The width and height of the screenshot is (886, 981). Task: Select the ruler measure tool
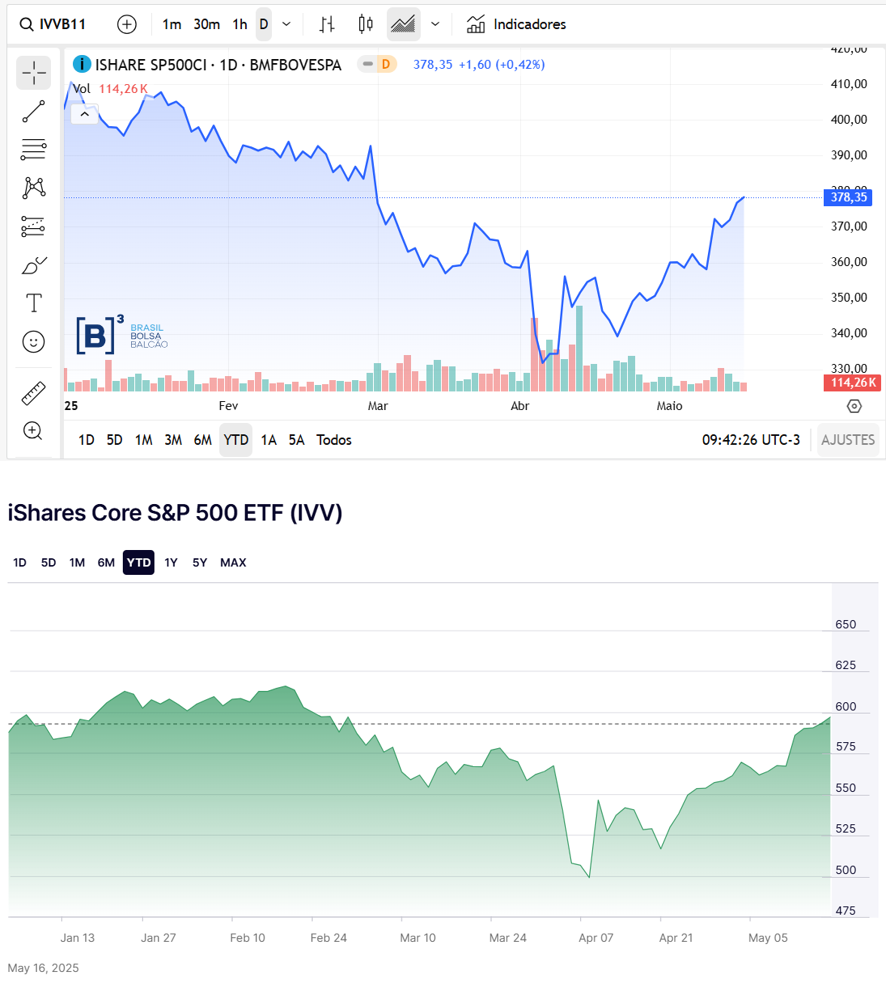coord(33,393)
